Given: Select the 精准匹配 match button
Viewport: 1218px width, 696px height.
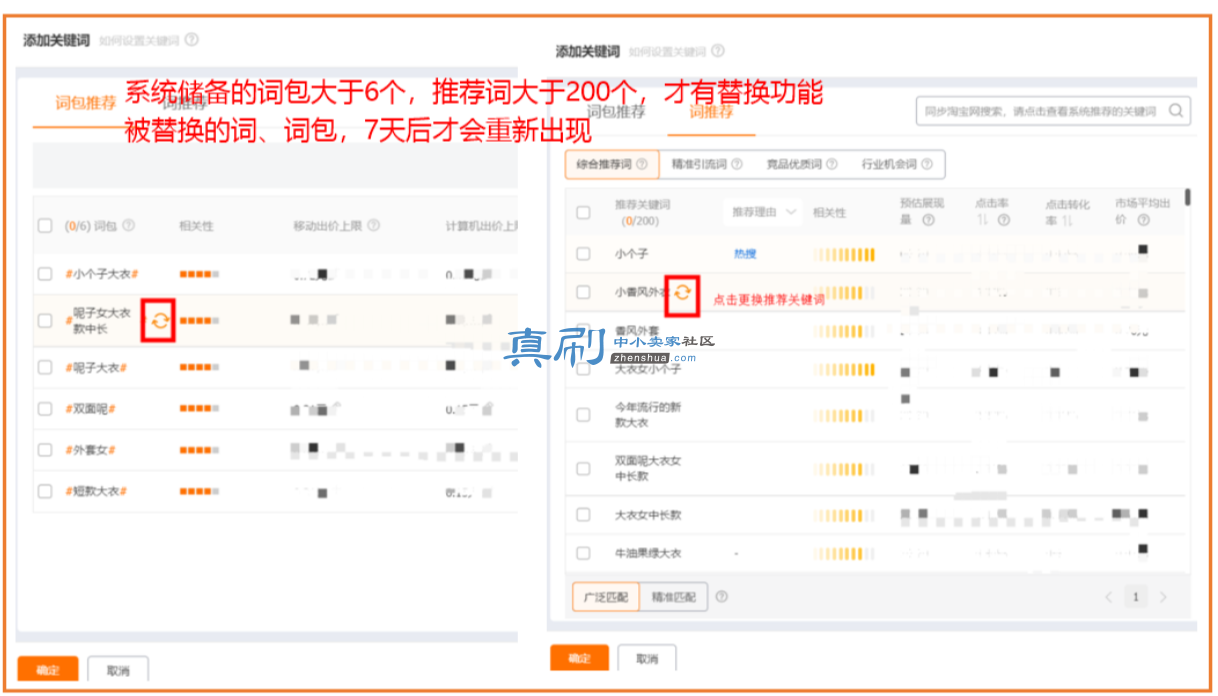Looking at the screenshot, I should [674, 597].
